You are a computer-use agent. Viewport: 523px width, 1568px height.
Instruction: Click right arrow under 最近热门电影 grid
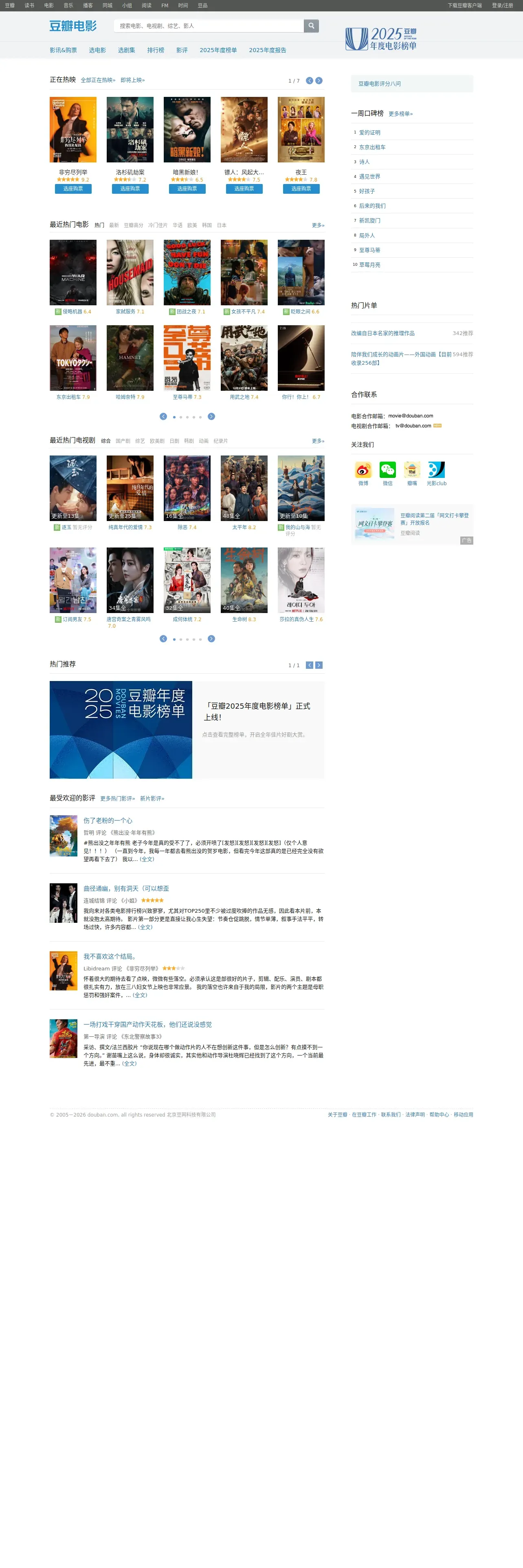point(211,416)
